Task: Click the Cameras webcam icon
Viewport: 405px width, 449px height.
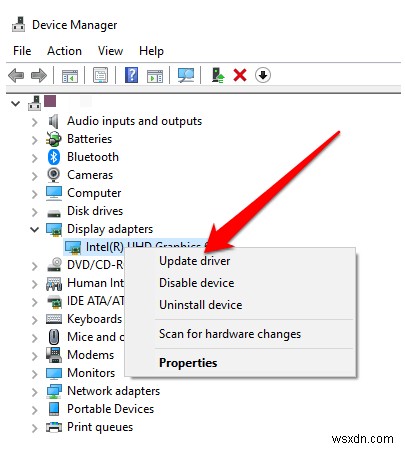Action: [54, 175]
